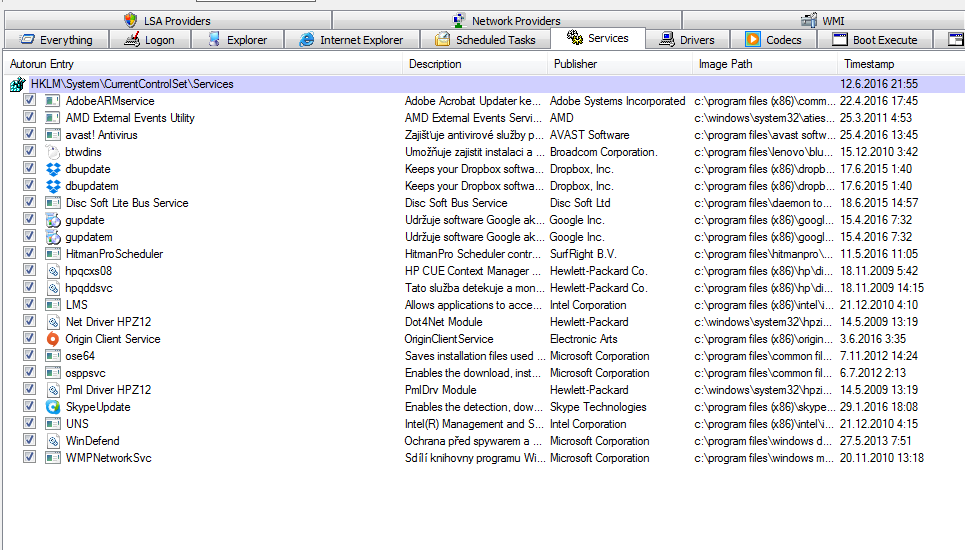Sort by the Description column header
Screen dimensions: 965x550
[x=475, y=64]
